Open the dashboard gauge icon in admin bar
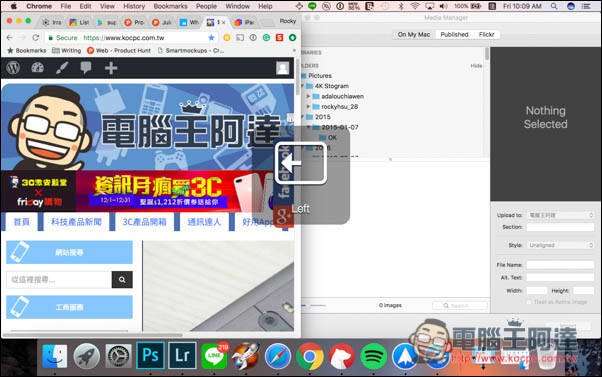 [x=37, y=68]
